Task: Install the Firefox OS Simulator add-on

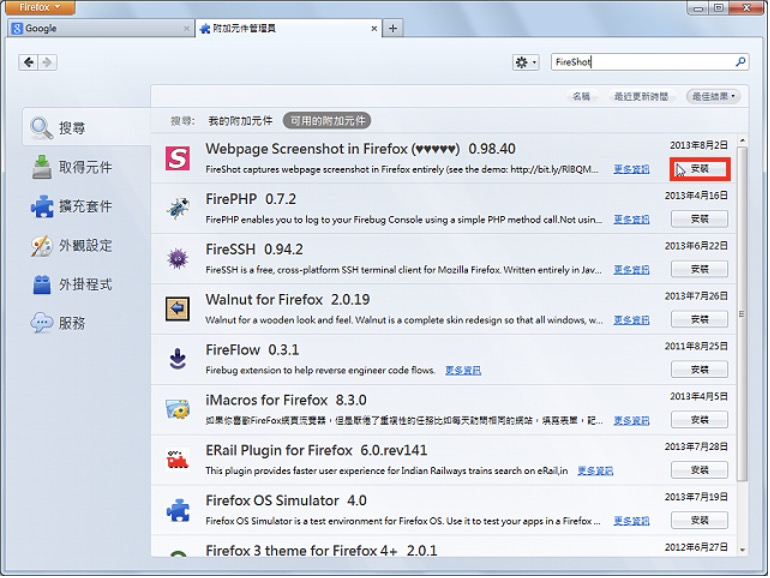Action: pos(699,521)
